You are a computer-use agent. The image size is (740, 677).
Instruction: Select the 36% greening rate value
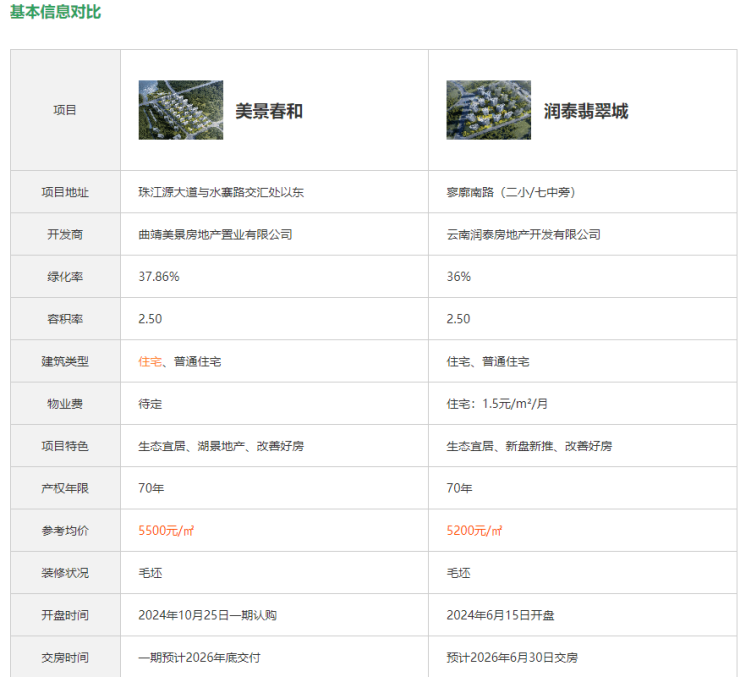(x=459, y=277)
